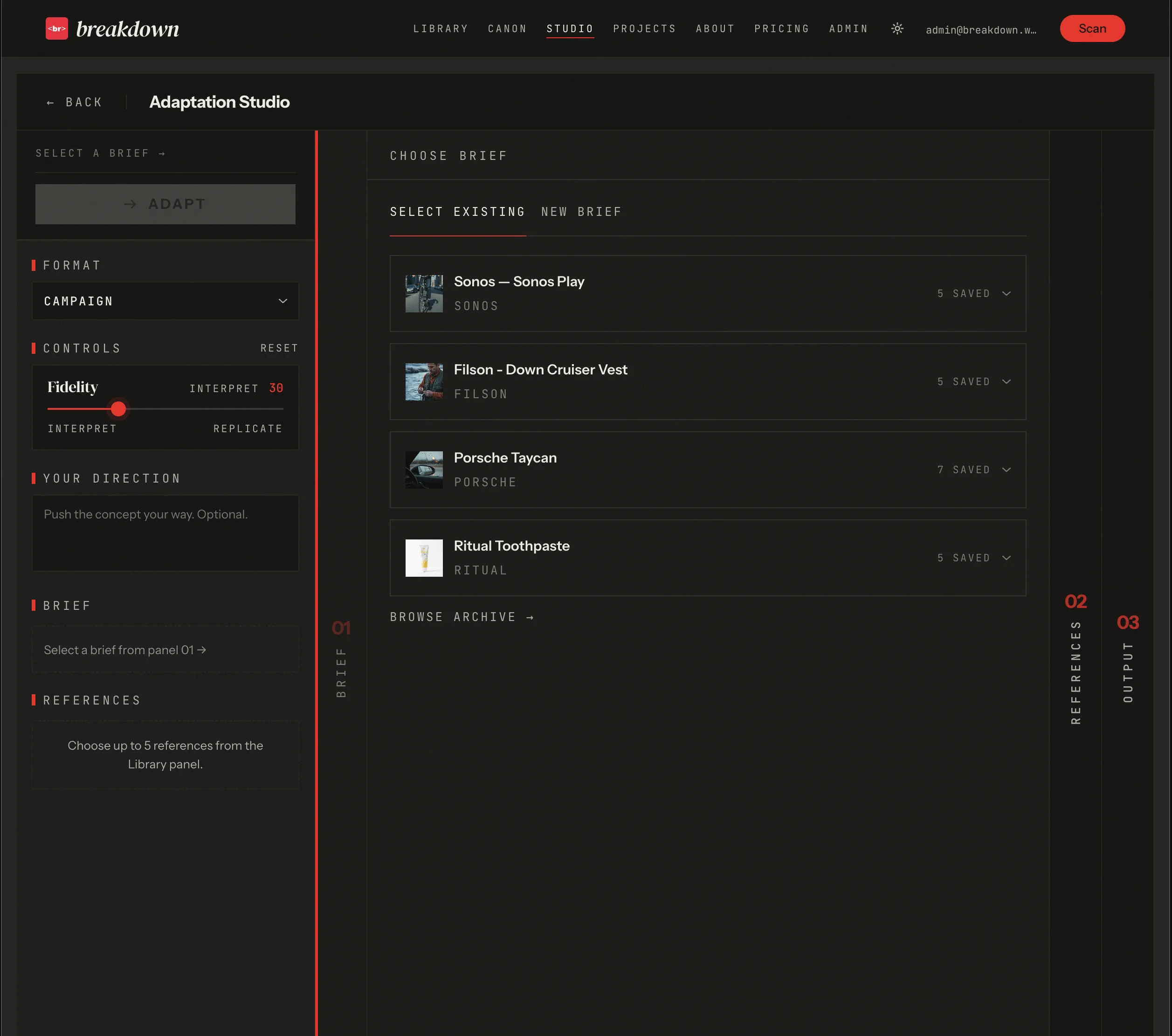Click into the Your Direction text field
The height and width of the screenshot is (1036, 1172).
[x=165, y=533]
